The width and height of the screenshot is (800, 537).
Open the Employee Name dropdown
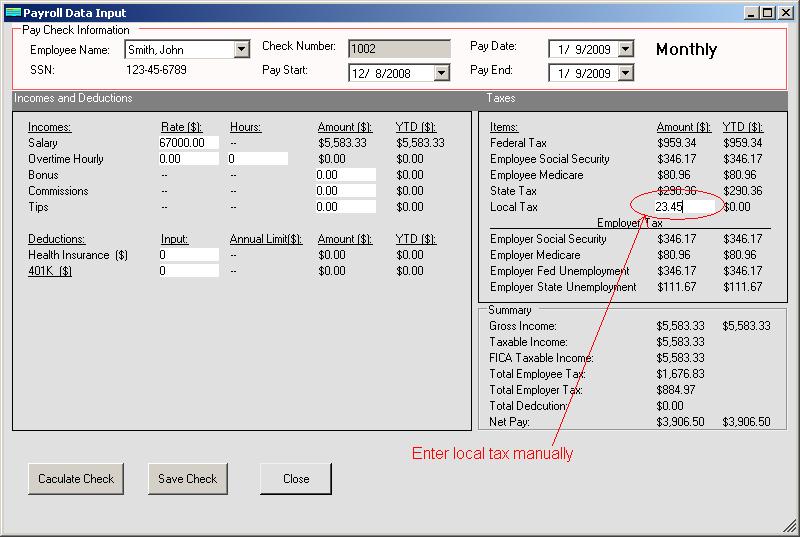pyautogui.click(x=241, y=50)
